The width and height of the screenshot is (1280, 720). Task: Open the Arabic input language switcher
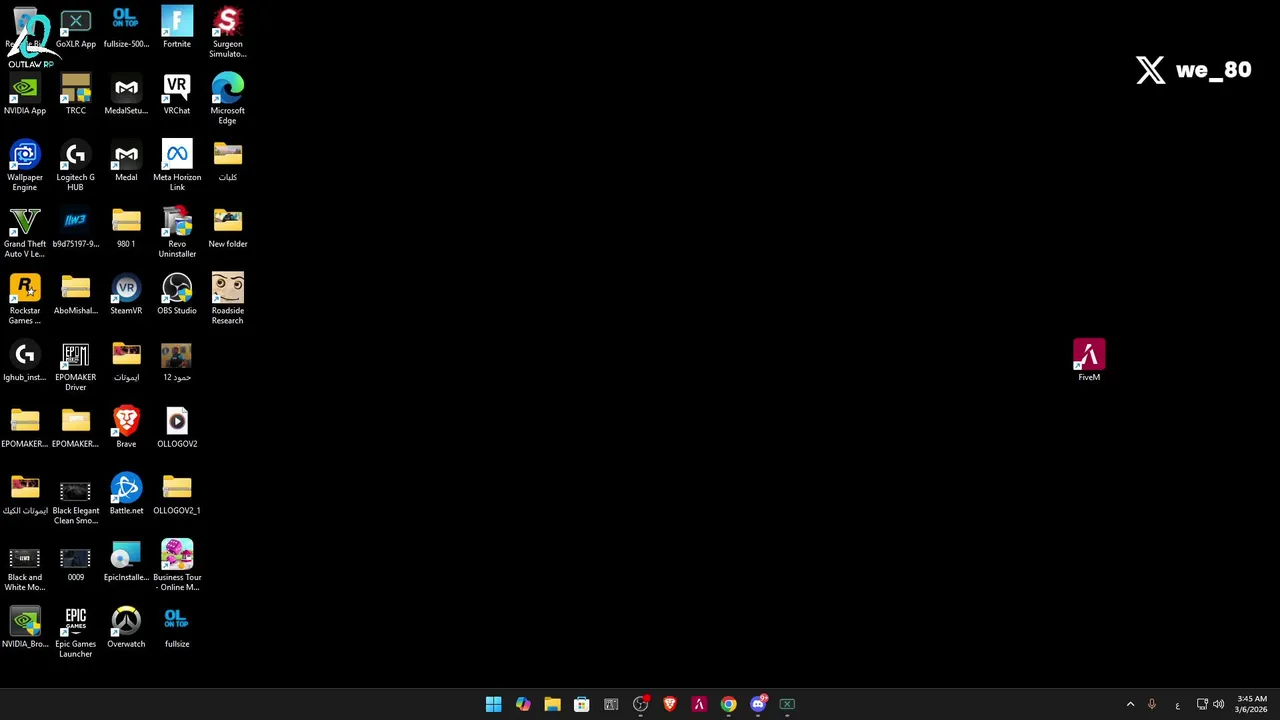[1177, 704]
